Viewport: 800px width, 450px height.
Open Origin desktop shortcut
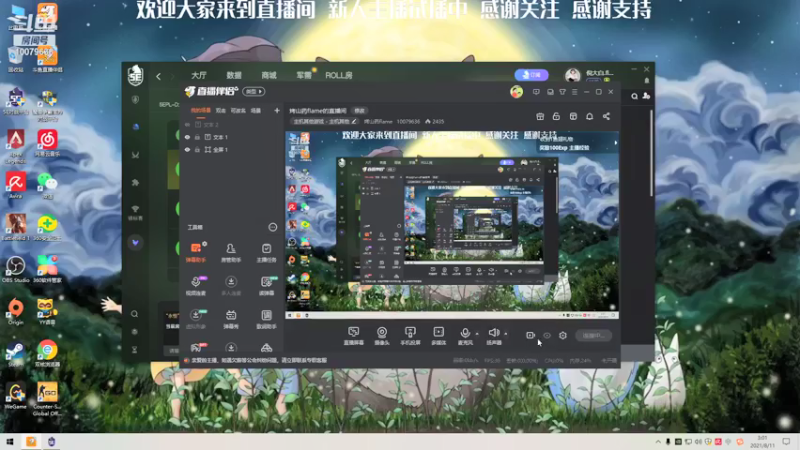coord(15,312)
